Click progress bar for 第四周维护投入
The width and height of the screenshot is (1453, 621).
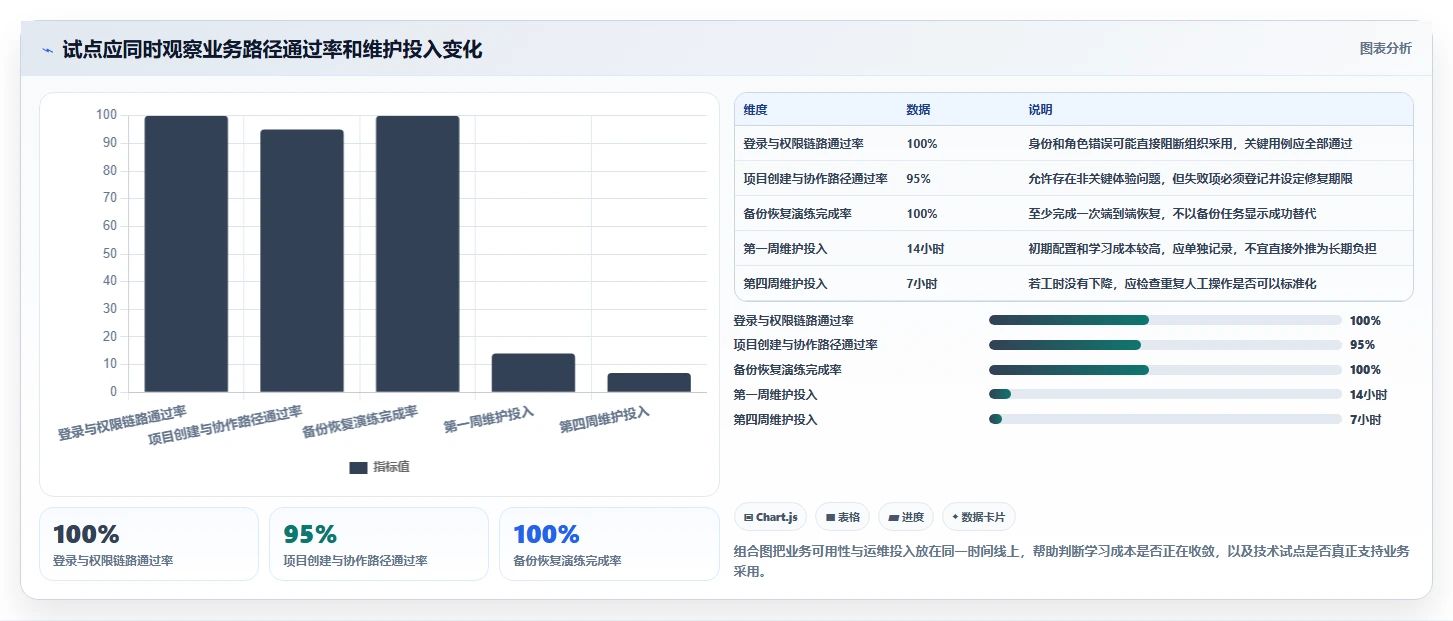1165,420
